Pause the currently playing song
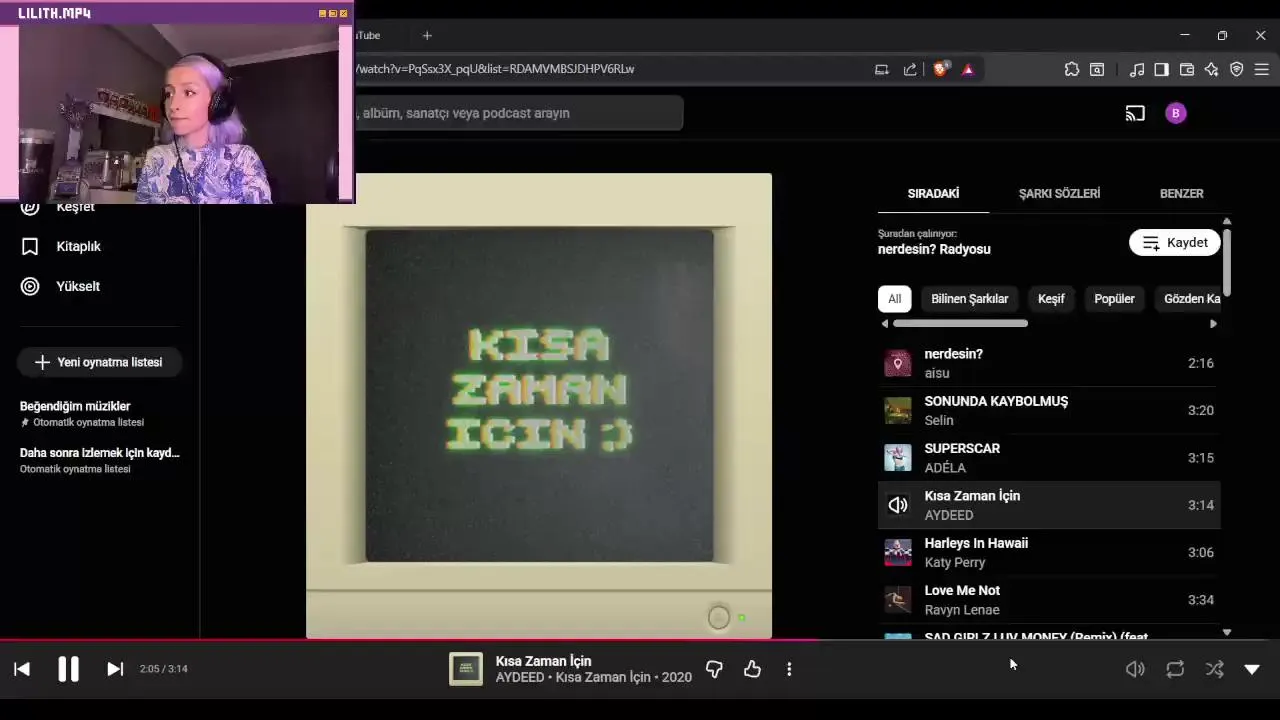Viewport: 1280px width, 720px height. tap(68, 669)
